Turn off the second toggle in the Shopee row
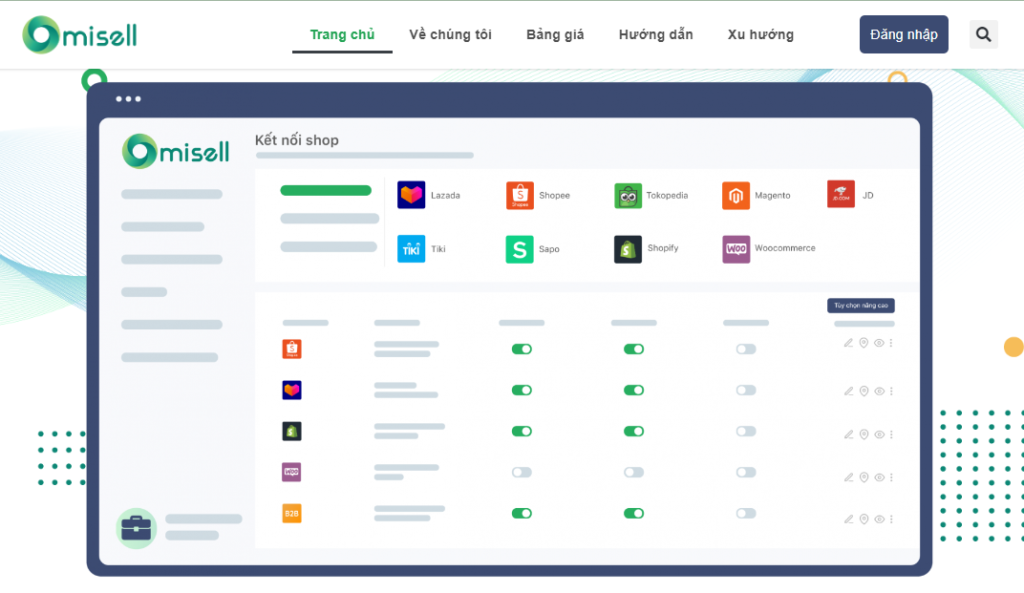The height and width of the screenshot is (593, 1024). 634,349
